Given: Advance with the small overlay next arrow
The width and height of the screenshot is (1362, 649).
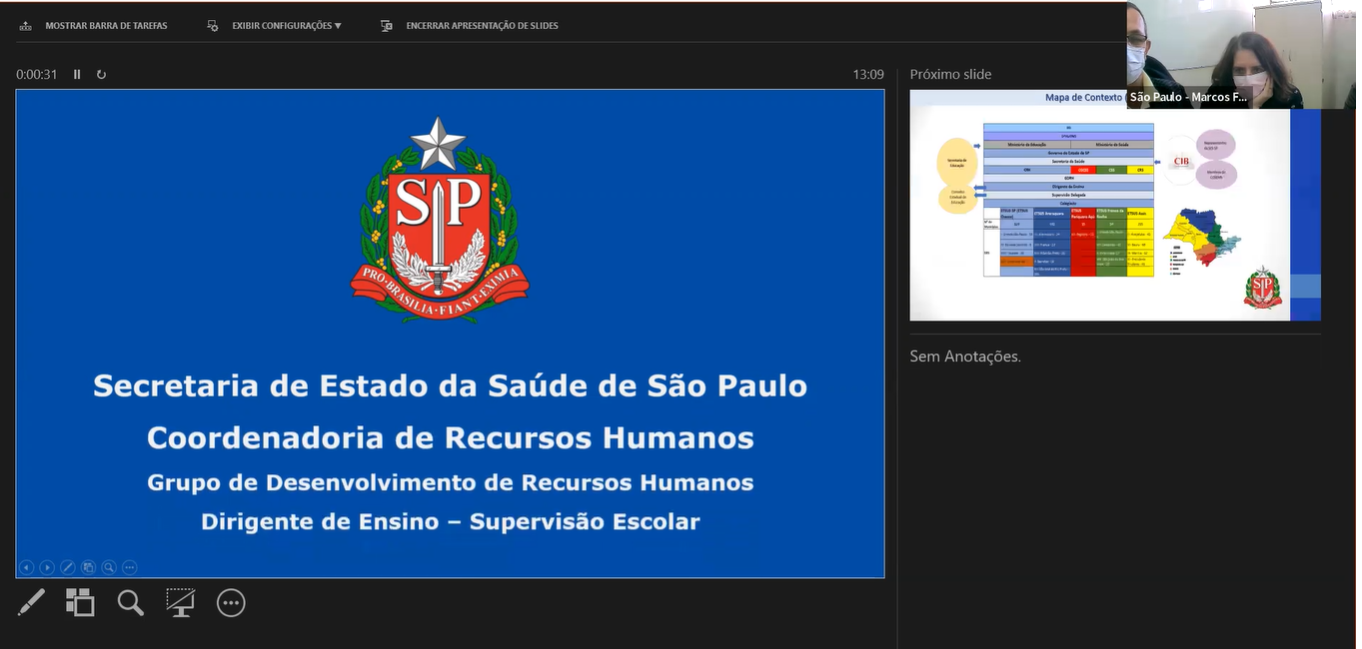Looking at the screenshot, I should coord(47,567).
